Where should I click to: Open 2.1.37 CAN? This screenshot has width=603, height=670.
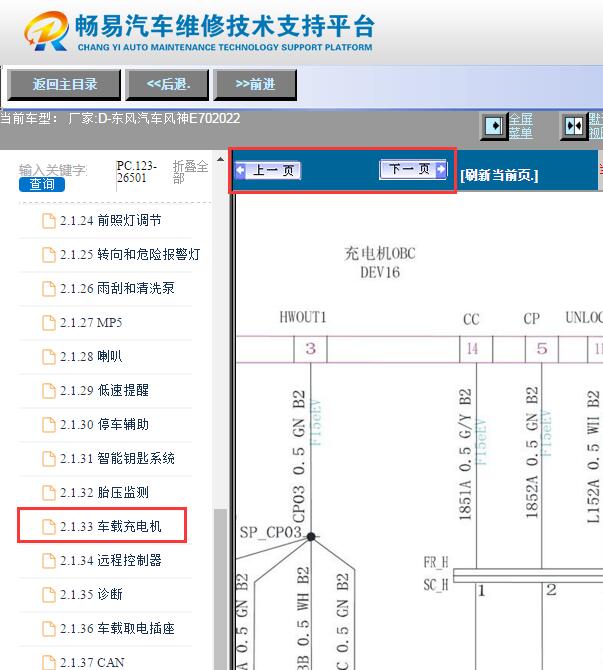pos(92,662)
